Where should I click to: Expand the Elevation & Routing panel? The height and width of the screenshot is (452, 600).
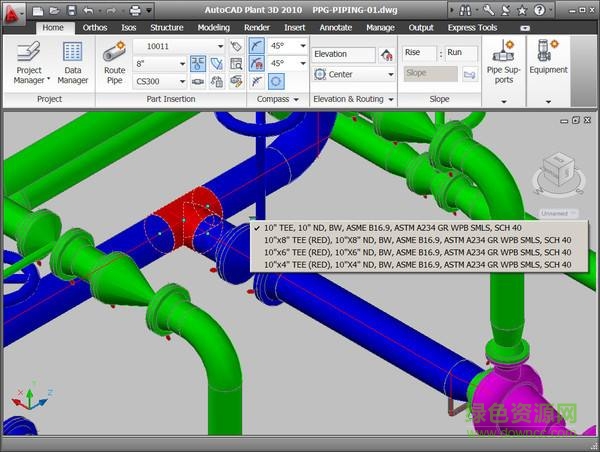click(392, 100)
